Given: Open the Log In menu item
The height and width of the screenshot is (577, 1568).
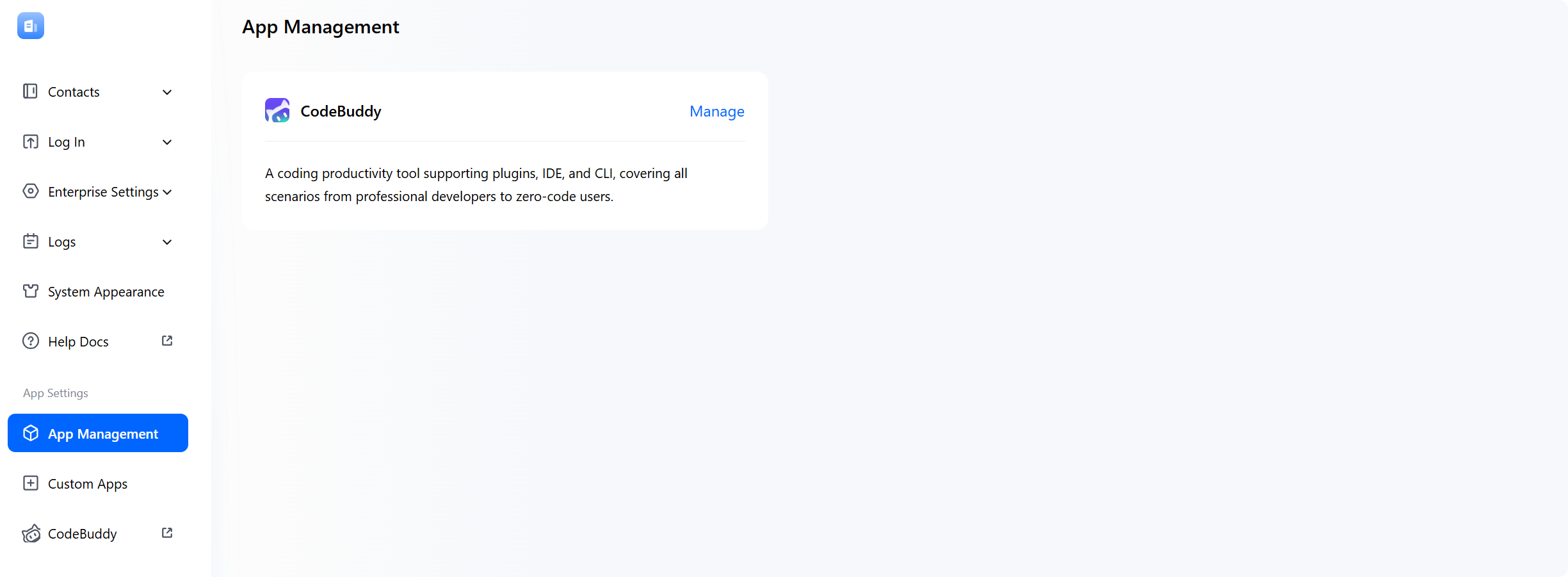Looking at the screenshot, I should (98, 142).
